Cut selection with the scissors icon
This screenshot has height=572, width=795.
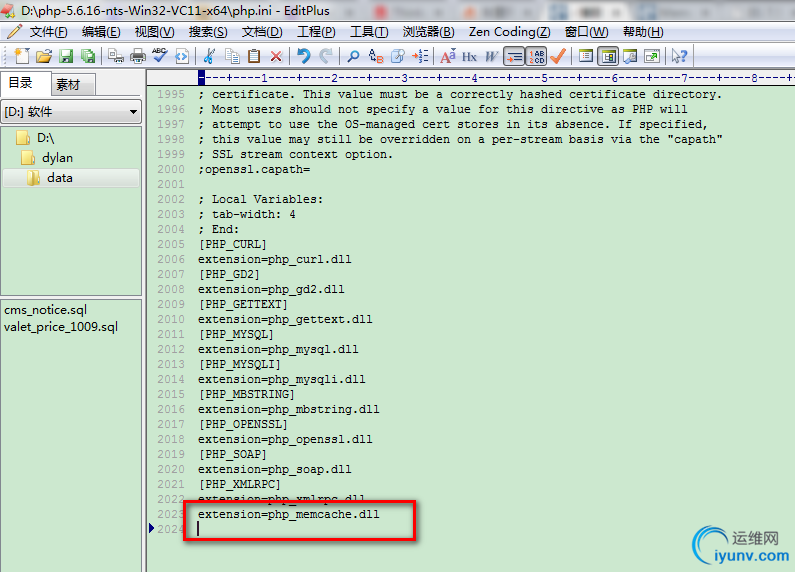[209, 56]
